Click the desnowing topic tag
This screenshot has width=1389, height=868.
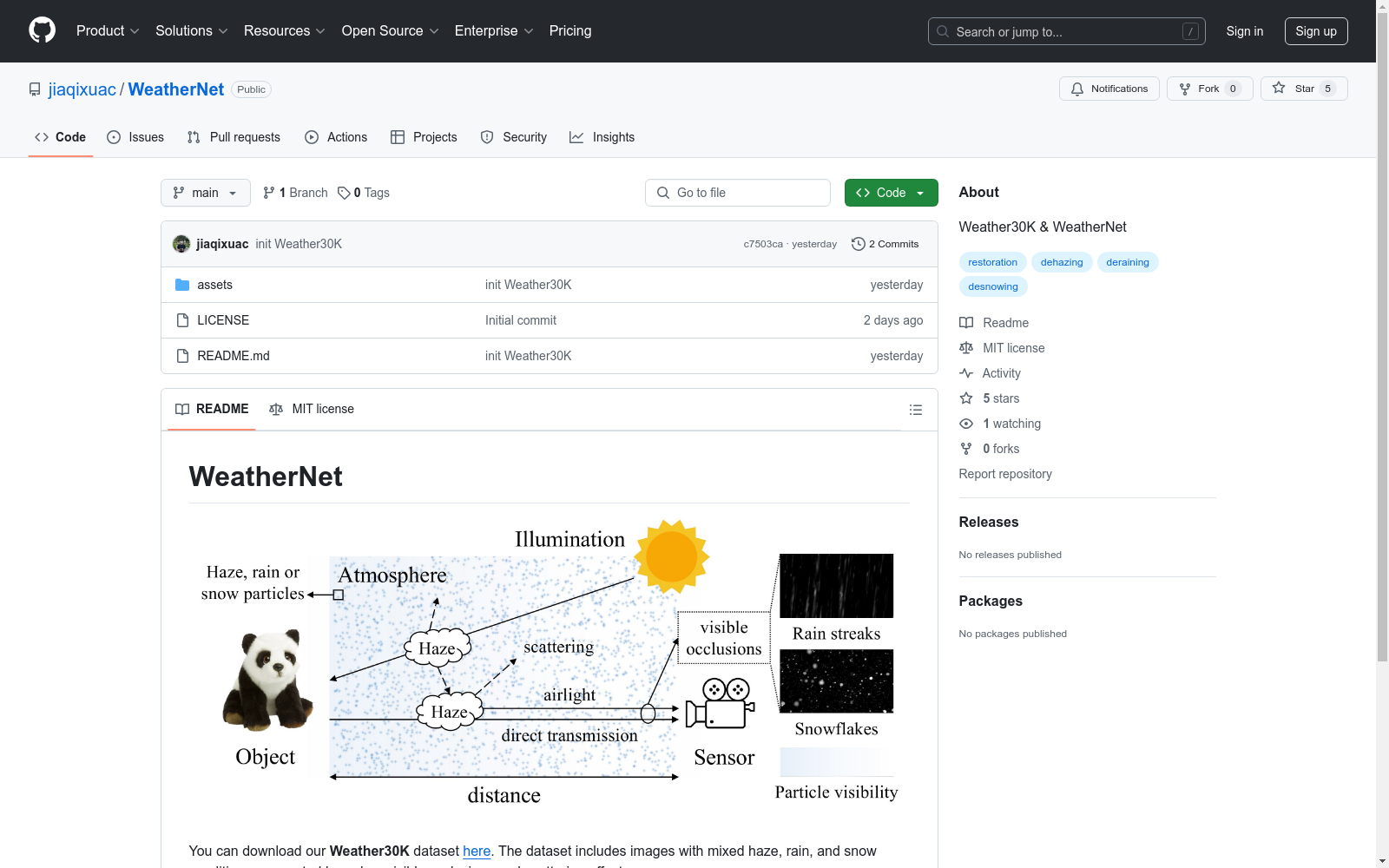(993, 286)
